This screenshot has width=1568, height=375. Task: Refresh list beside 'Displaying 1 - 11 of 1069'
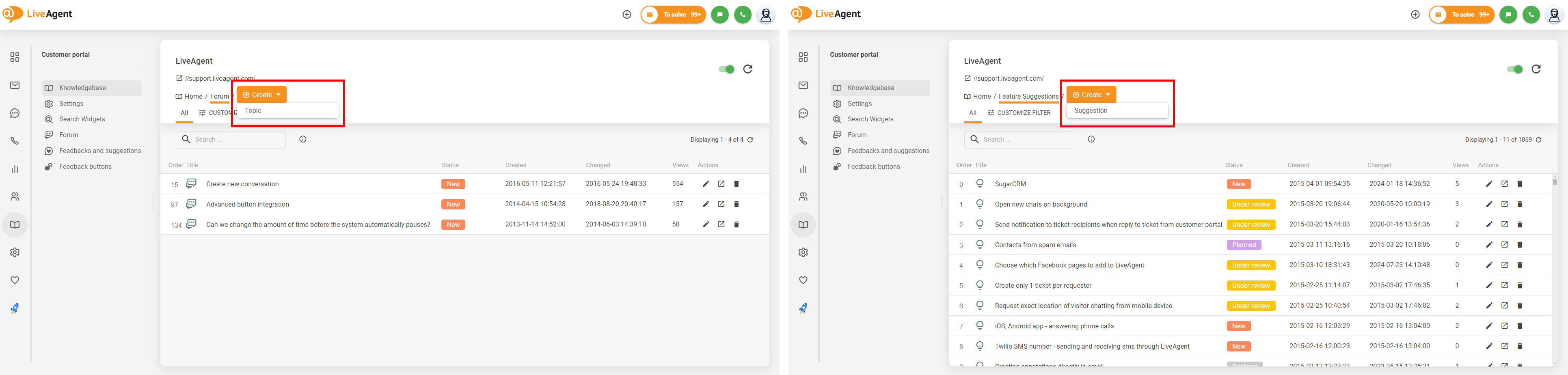[1538, 140]
